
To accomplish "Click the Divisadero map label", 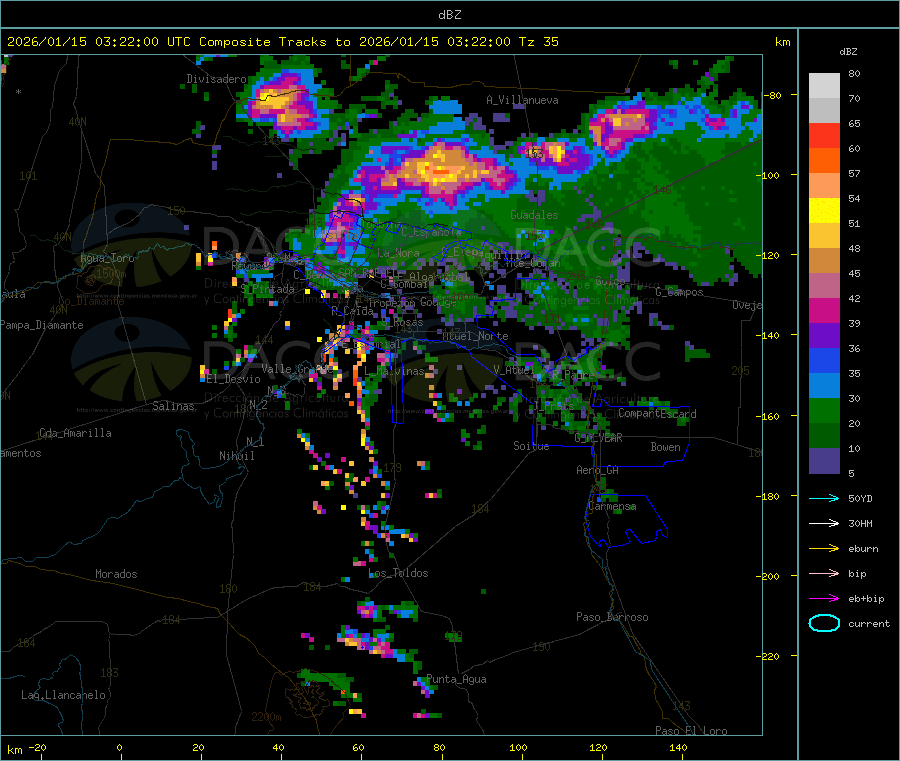I will [216, 79].
